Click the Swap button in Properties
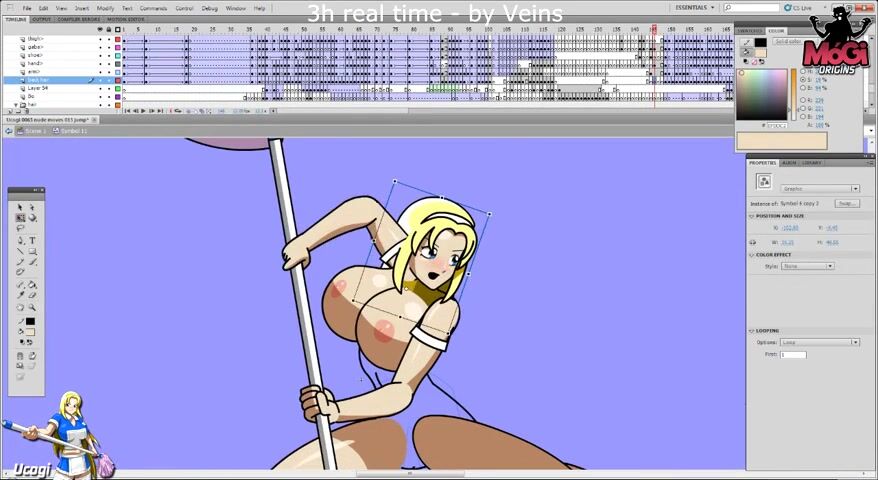The image size is (878, 480). (x=847, y=203)
